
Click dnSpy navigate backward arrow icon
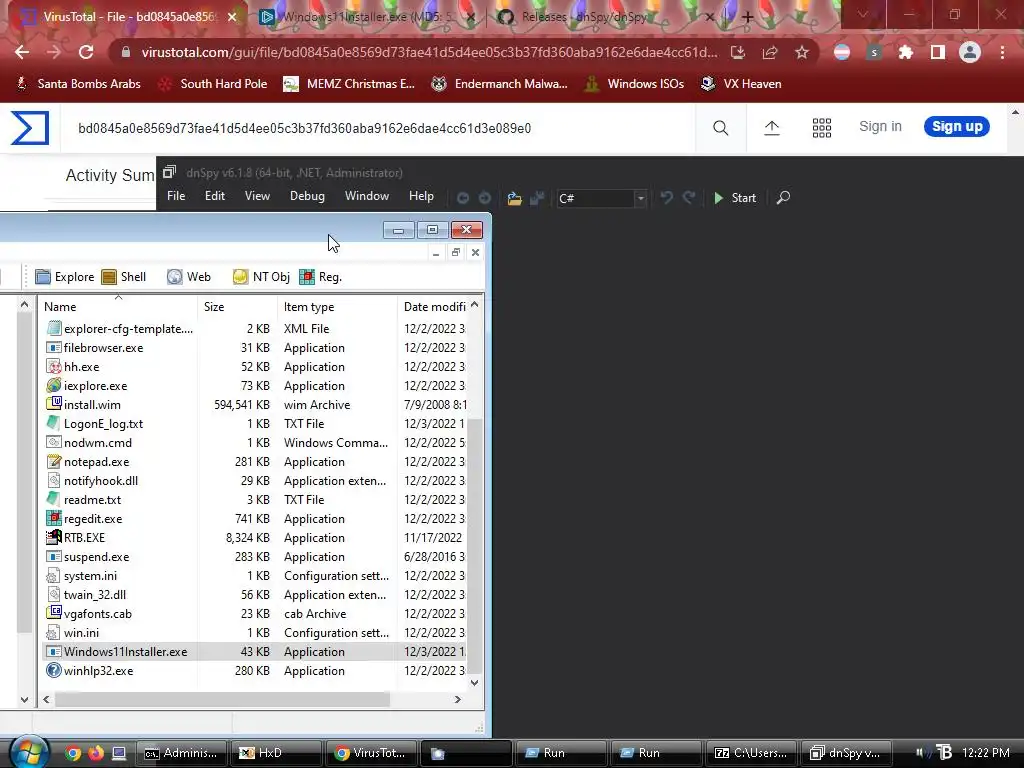point(463,198)
